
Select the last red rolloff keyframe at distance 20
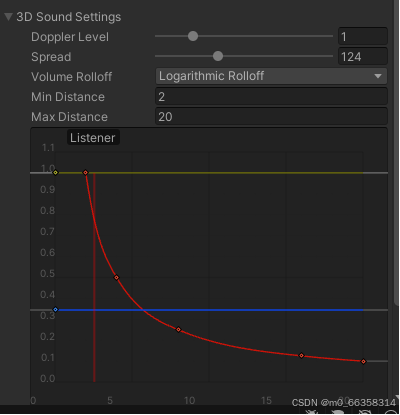pos(363,361)
